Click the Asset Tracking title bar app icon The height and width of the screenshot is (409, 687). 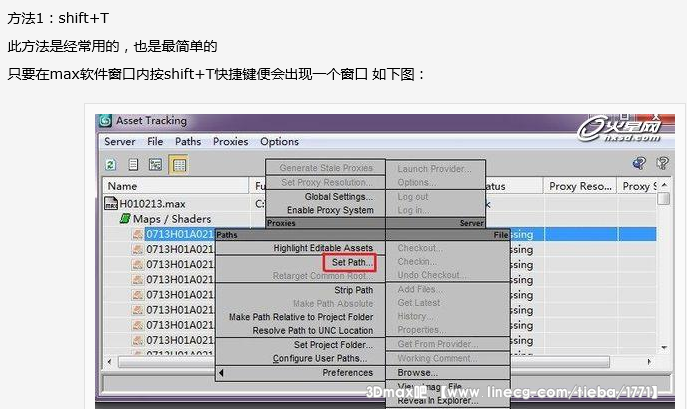(105, 121)
